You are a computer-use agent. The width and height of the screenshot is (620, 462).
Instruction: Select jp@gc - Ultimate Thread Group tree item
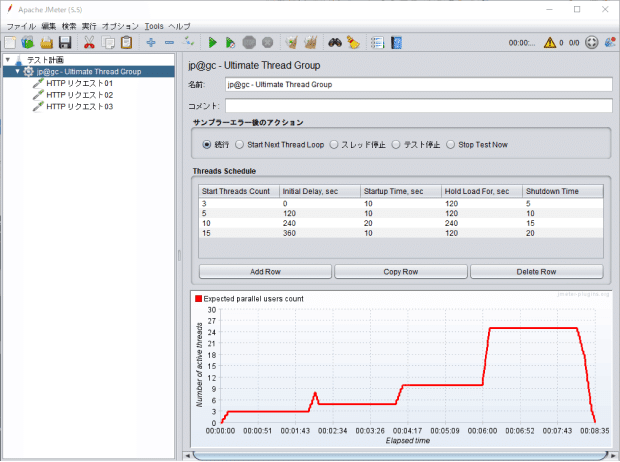pos(89,72)
